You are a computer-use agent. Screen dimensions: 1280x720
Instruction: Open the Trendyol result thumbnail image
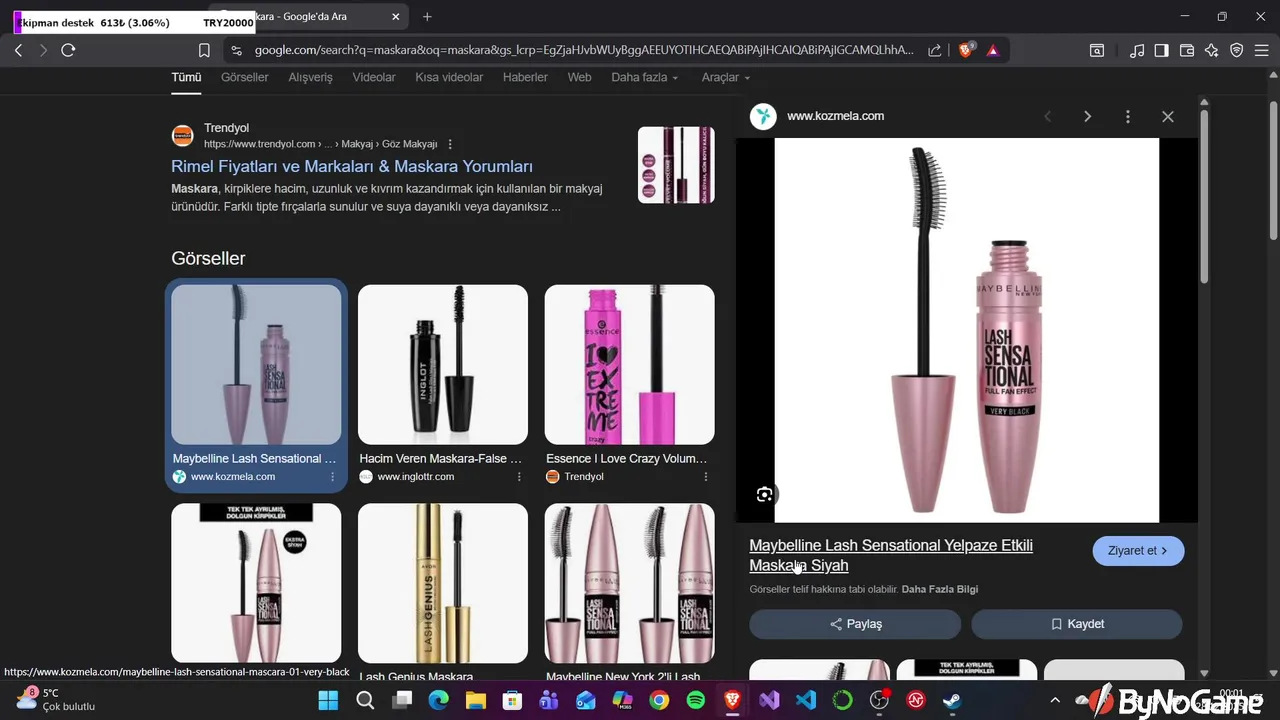pos(676,165)
